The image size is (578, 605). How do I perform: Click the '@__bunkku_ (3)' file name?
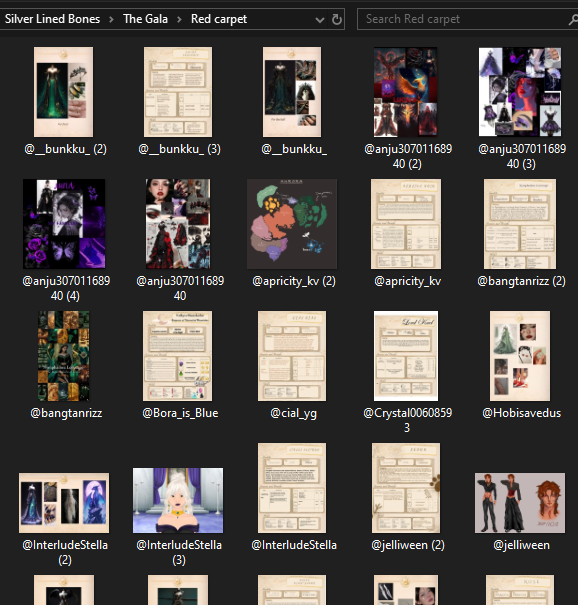[179, 149]
